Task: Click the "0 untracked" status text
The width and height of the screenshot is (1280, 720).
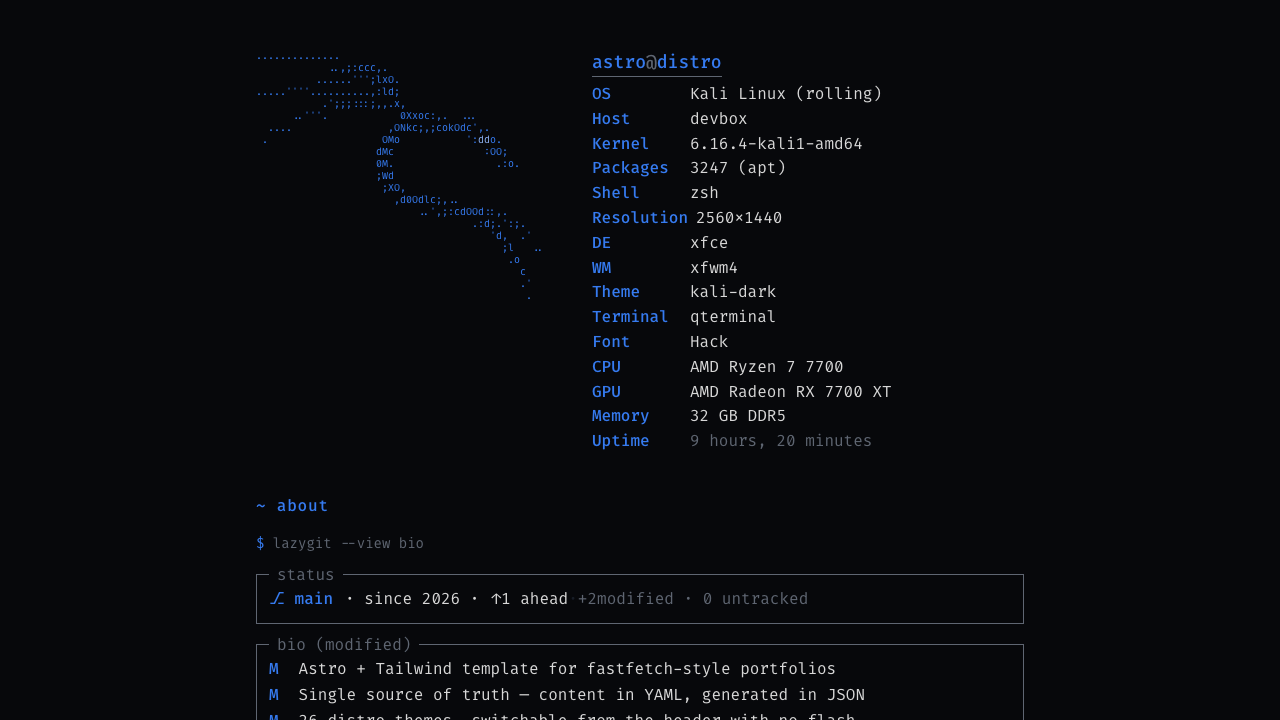Action: 756,599
